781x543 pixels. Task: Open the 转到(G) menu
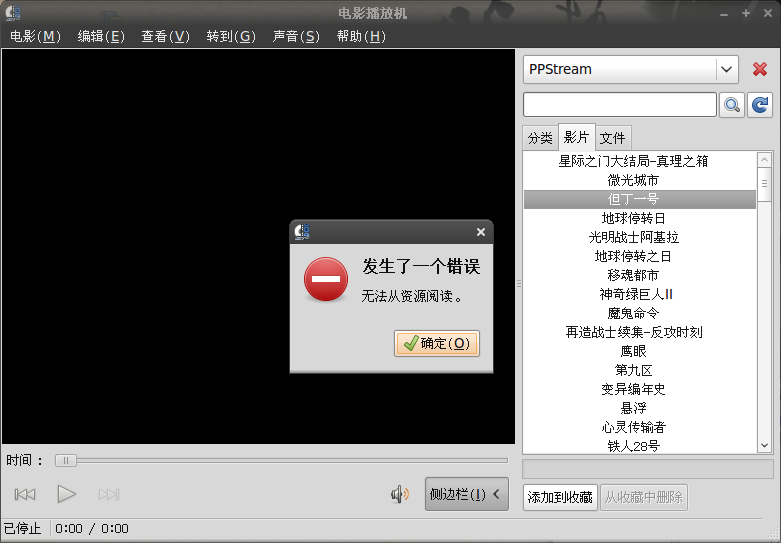click(231, 36)
